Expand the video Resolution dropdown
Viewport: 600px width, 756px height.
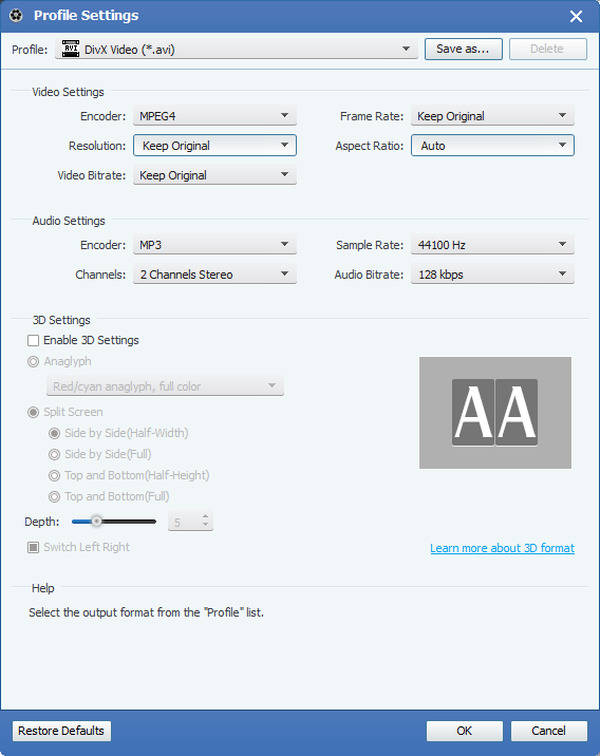point(284,146)
